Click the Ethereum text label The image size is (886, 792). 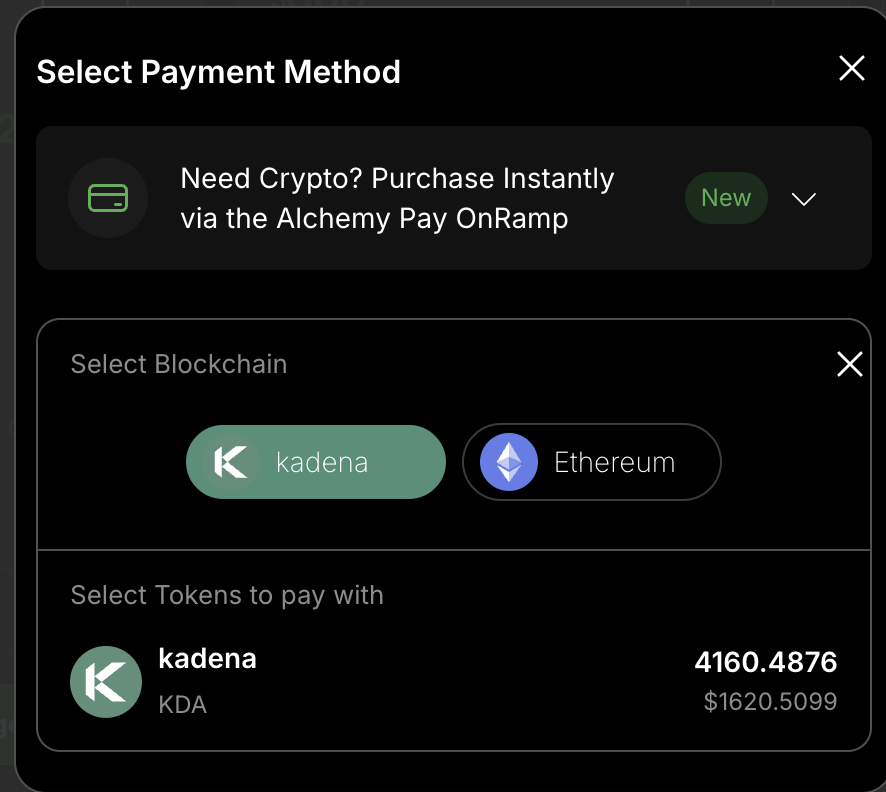coord(614,463)
